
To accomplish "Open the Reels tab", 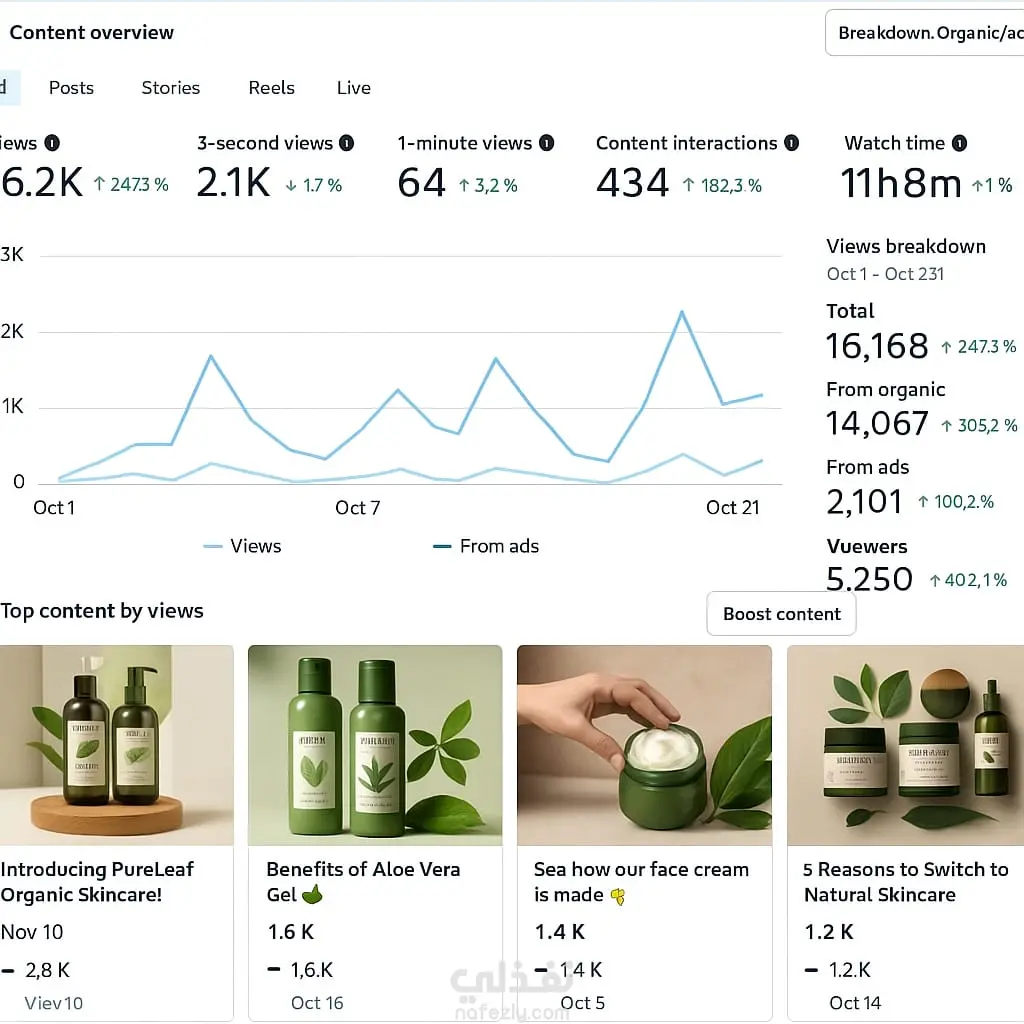I will coord(272,88).
